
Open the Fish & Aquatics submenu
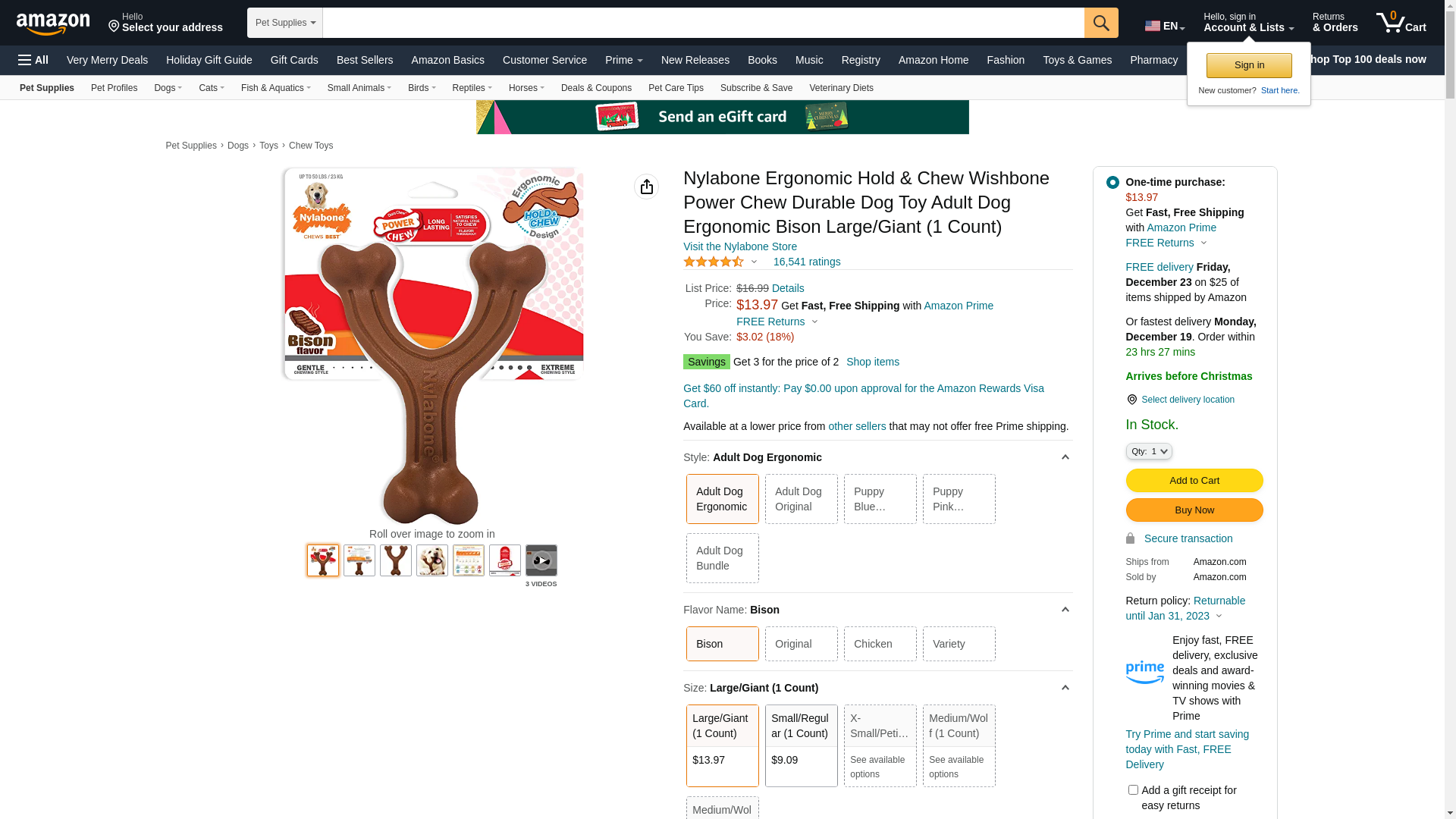tap(276, 88)
